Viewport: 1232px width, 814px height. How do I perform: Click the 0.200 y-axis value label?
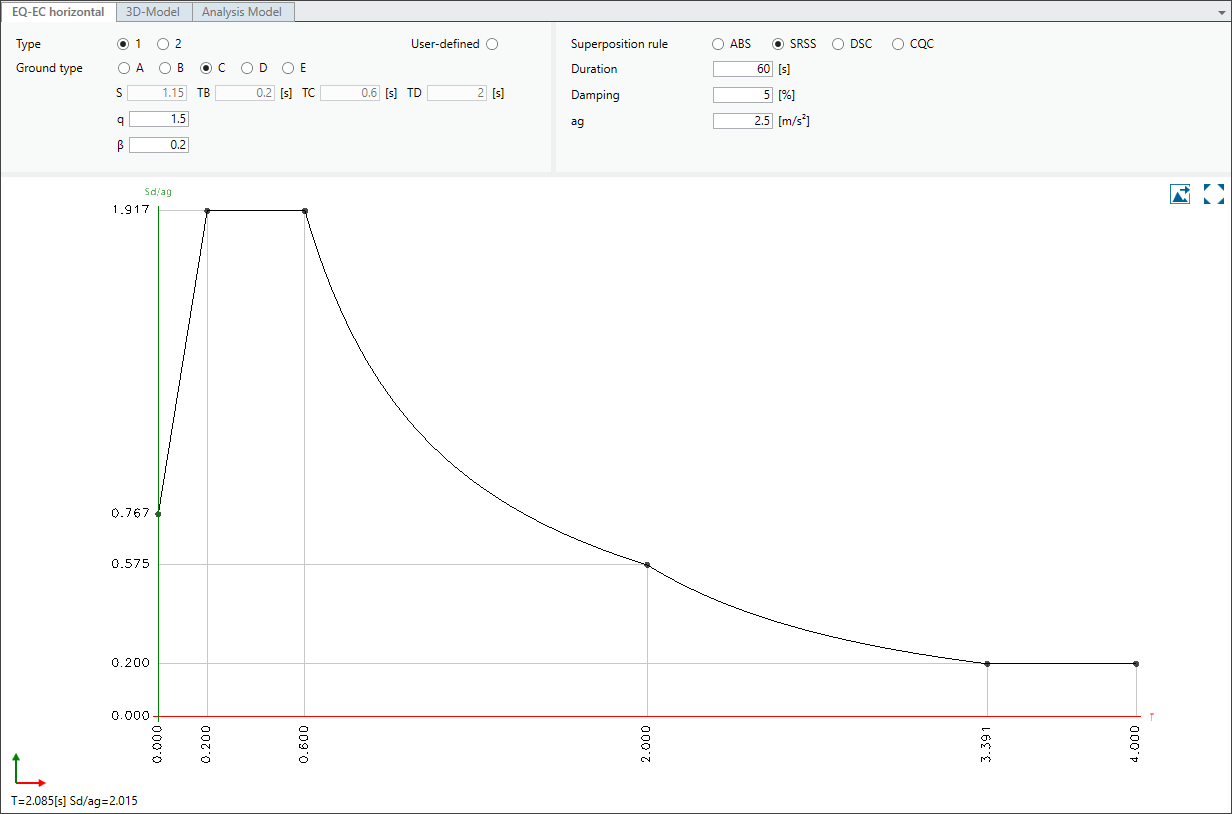tap(131, 663)
